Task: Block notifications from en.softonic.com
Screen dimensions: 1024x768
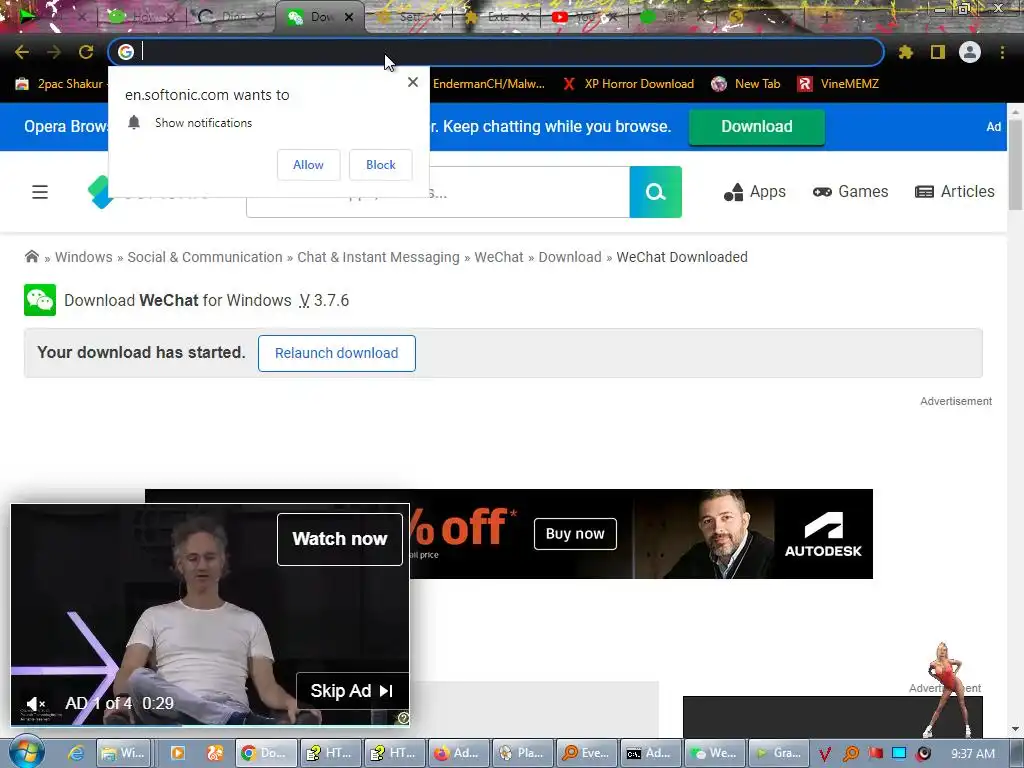Action: (381, 165)
